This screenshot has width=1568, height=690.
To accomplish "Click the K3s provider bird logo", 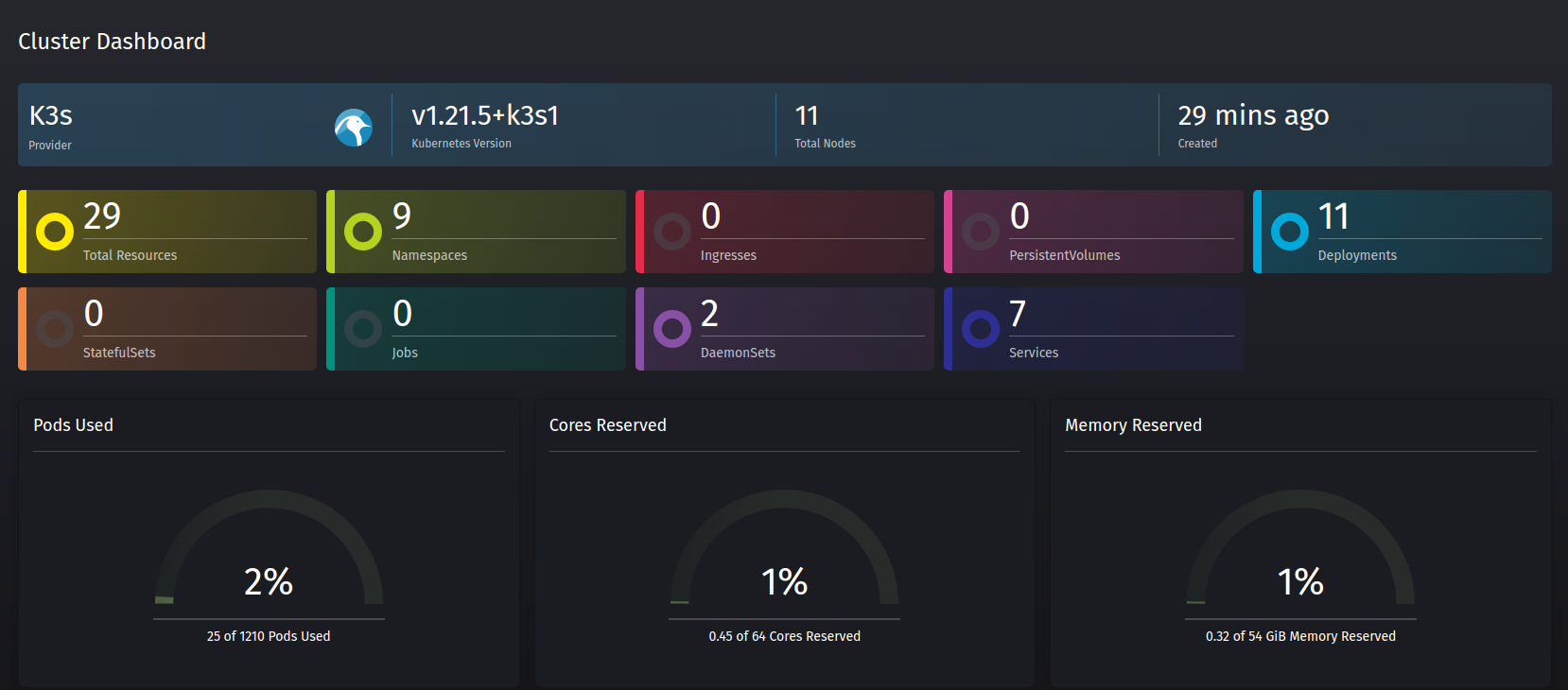I will [x=354, y=128].
